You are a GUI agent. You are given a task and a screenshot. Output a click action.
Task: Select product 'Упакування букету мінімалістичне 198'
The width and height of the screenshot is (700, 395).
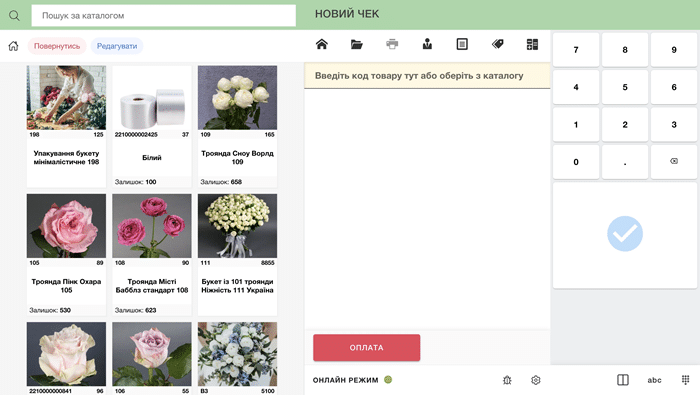pyautogui.click(x=66, y=126)
